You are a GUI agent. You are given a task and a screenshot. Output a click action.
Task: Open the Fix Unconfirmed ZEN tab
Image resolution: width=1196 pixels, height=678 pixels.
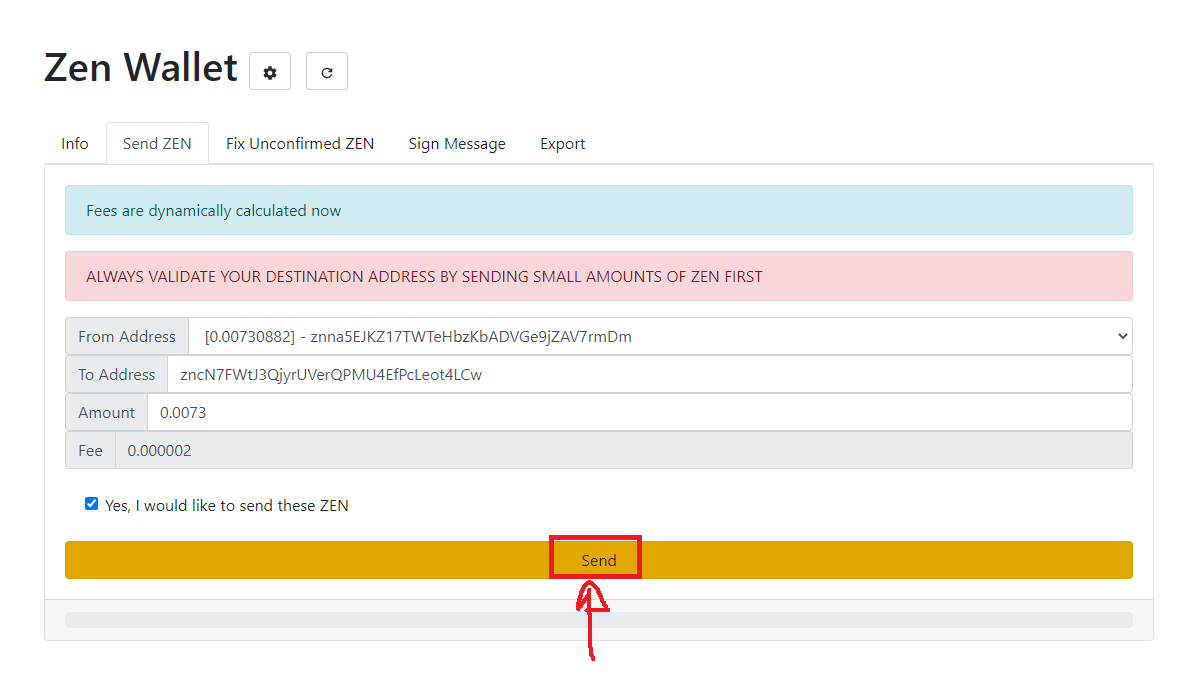(x=300, y=143)
